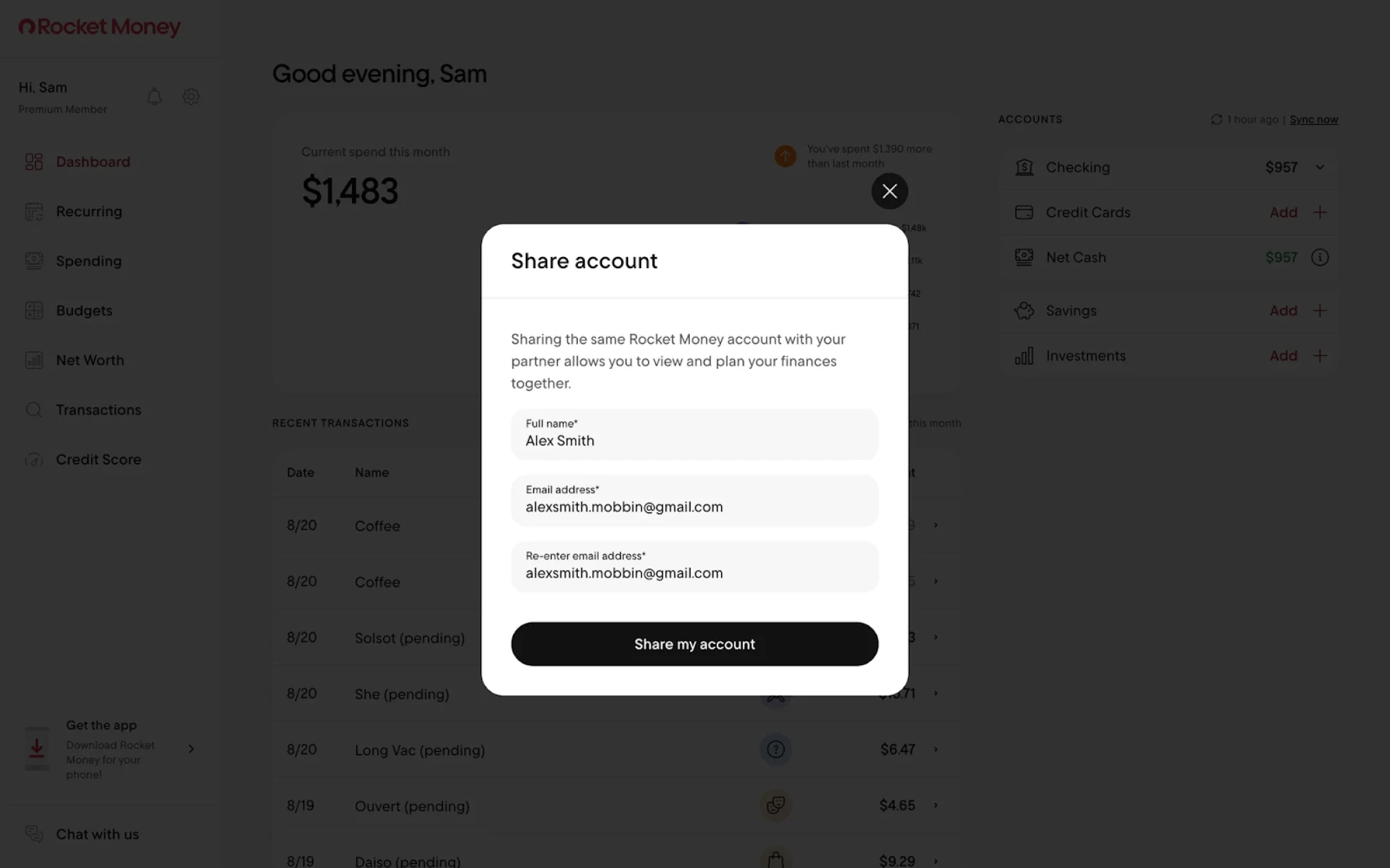Viewport: 1390px width, 868px height.
Task: Click the plus icon to add Investments
Action: pos(1320,355)
